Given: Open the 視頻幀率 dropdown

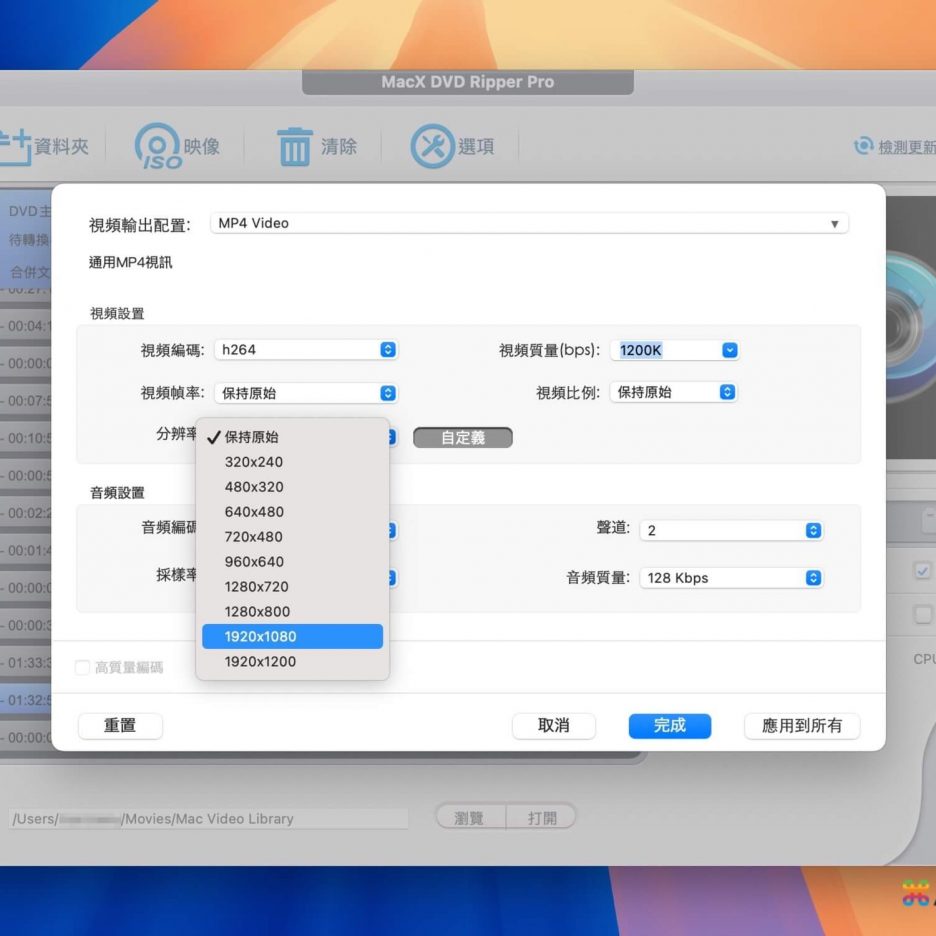Looking at the screenshot, I should (307, 393).
